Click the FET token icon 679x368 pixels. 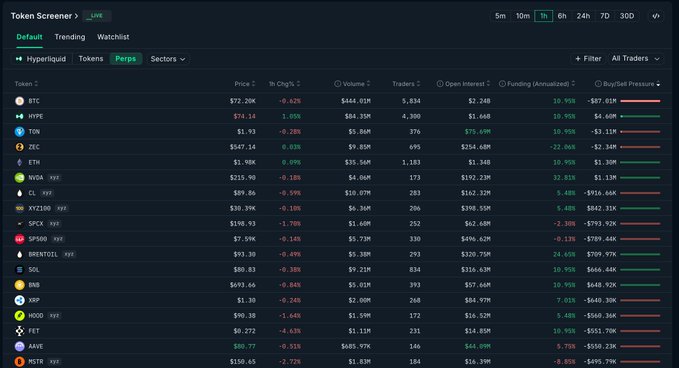click(19, 331)
